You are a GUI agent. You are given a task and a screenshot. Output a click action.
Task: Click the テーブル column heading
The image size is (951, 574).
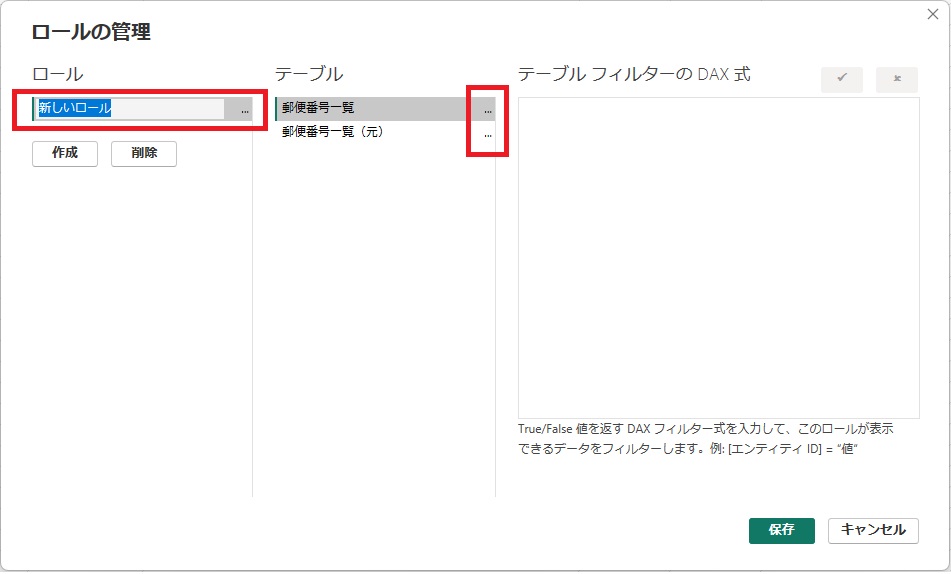pos(309,74)
